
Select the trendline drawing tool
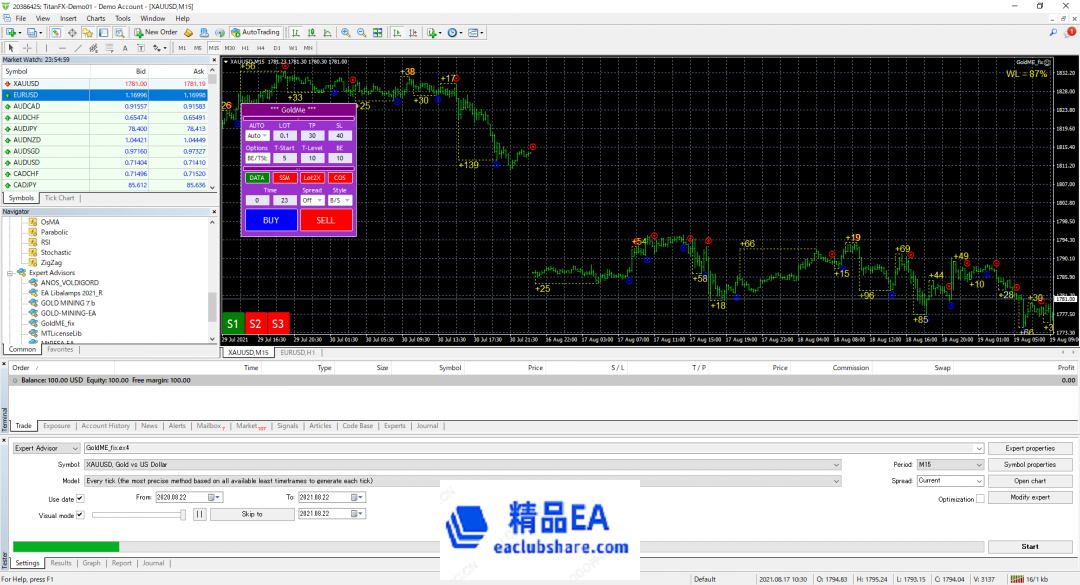point(78,48)
